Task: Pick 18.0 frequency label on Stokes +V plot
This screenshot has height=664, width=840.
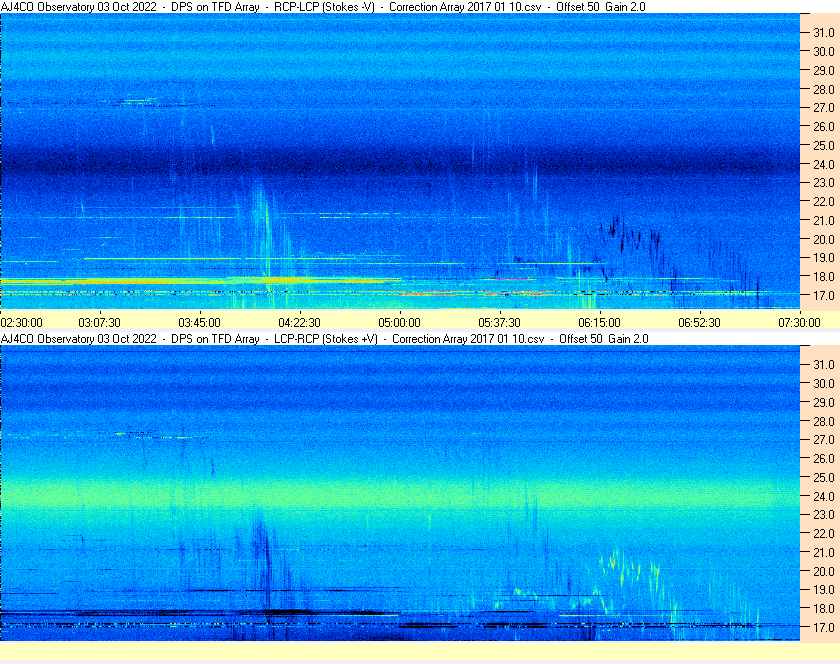Action: 824,608
